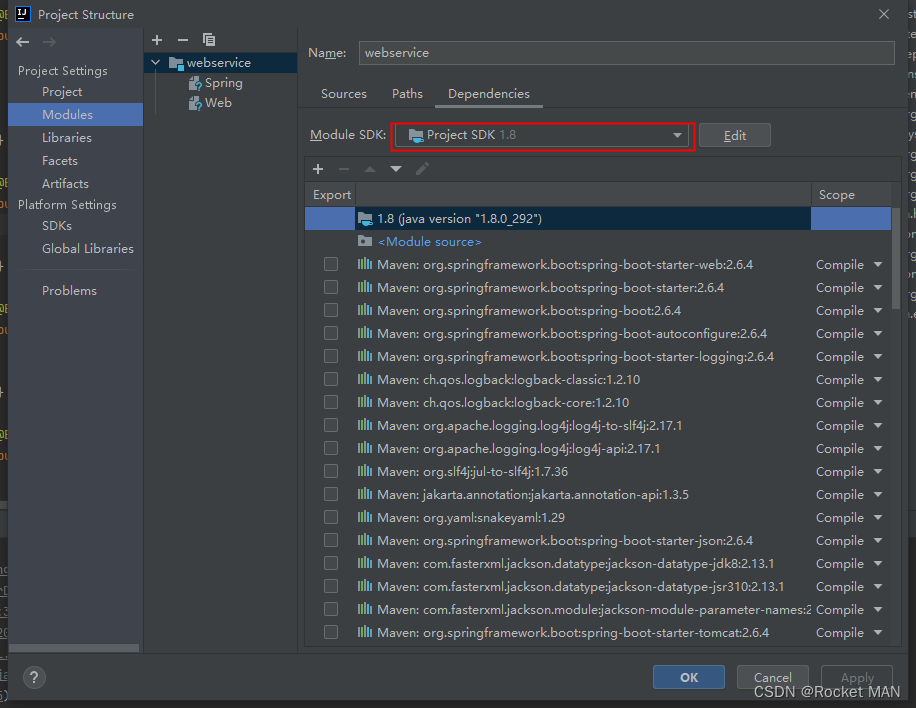Image resolution: width=916 pixels, height=708 pixels.
Task: Click the Edit button next to SDK
Action: point(734,135)
